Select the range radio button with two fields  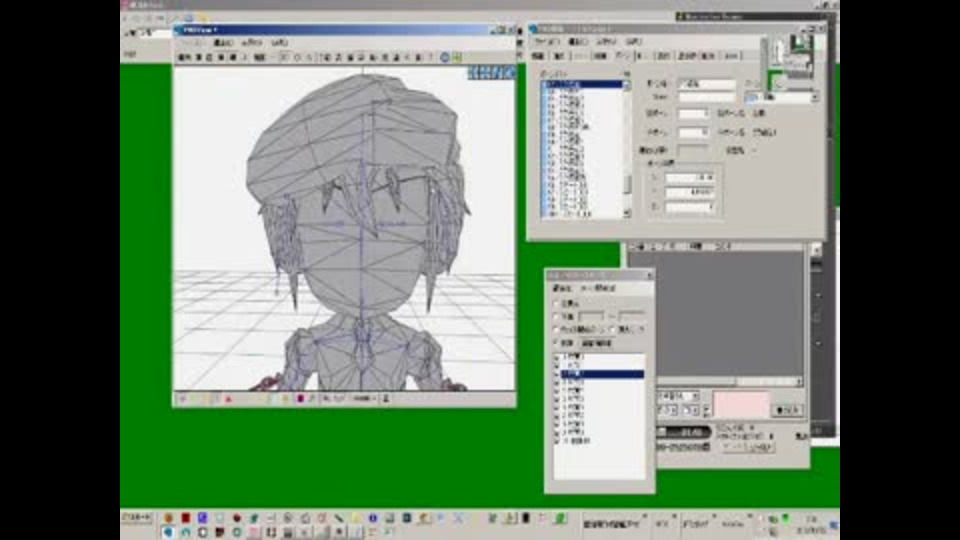(557, 317)
